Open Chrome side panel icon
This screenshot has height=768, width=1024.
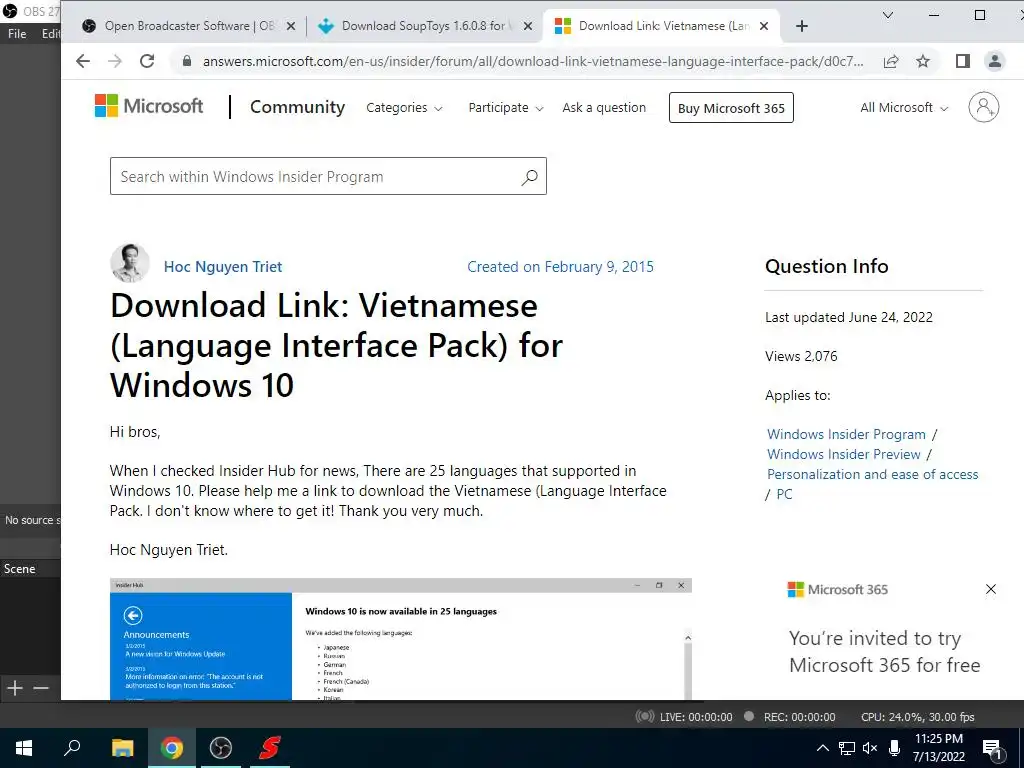963,61
